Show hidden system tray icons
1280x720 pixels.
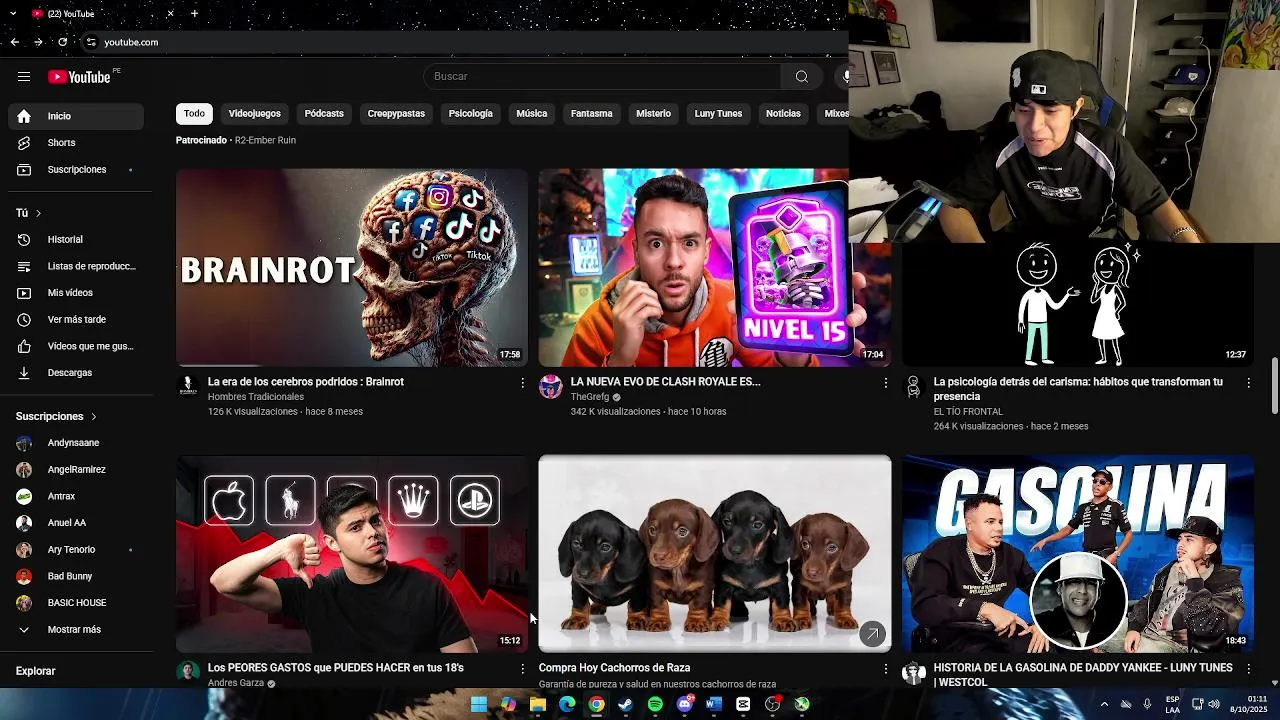1104,704
